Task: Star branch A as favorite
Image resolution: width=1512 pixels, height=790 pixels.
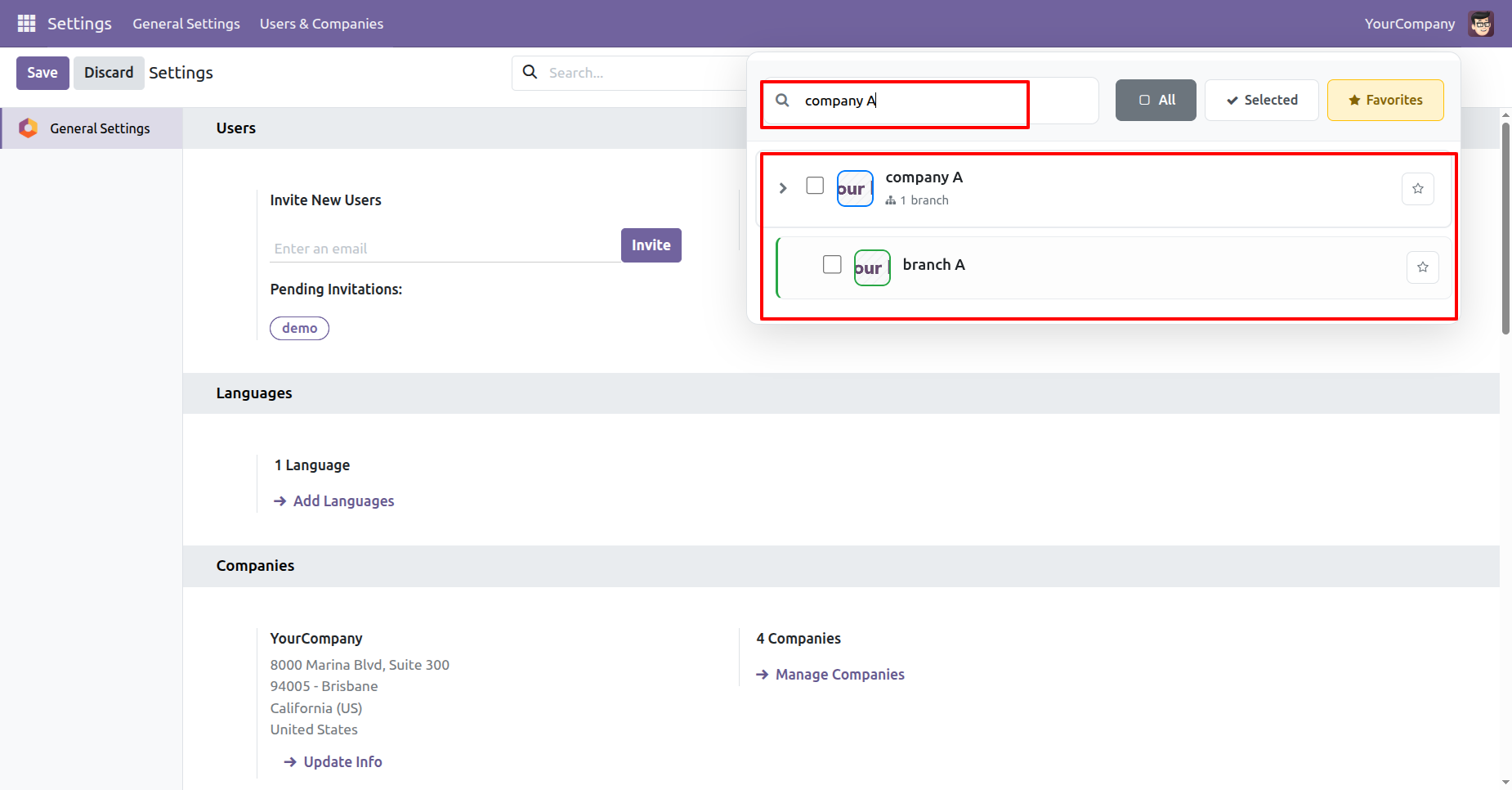Action: [1423, 267]
